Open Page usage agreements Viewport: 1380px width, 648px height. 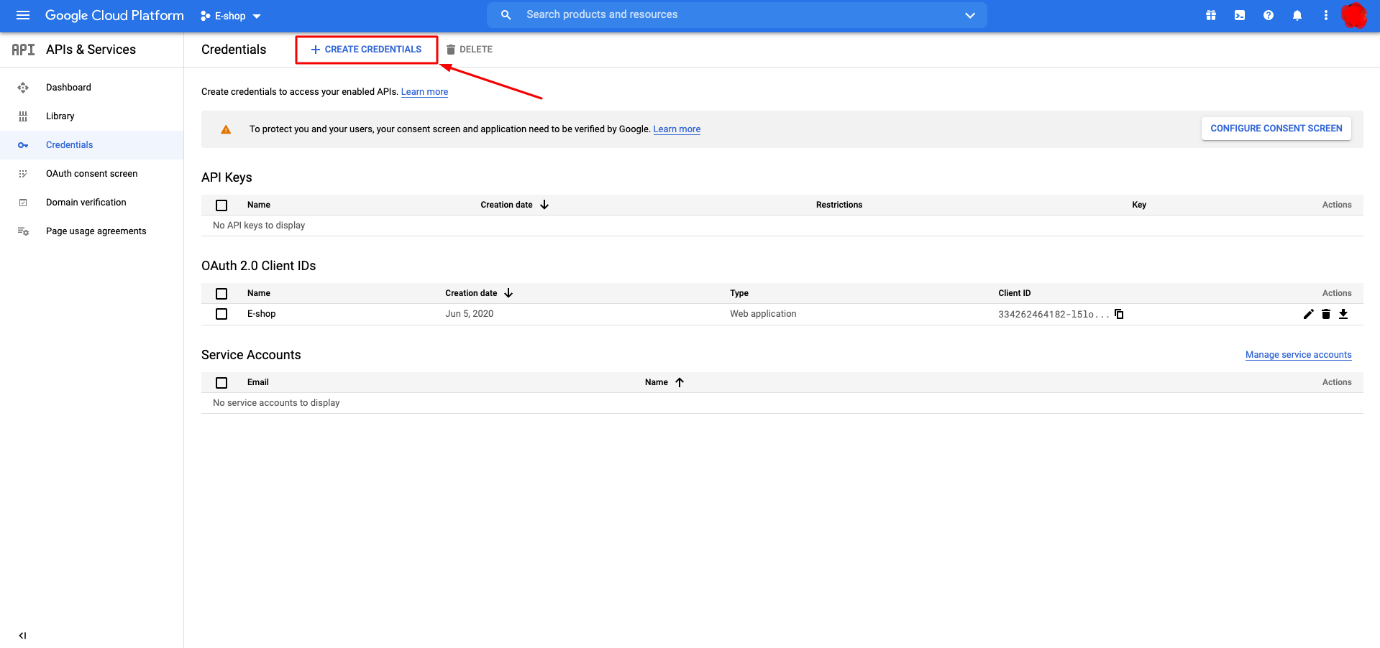pos(96,231)
